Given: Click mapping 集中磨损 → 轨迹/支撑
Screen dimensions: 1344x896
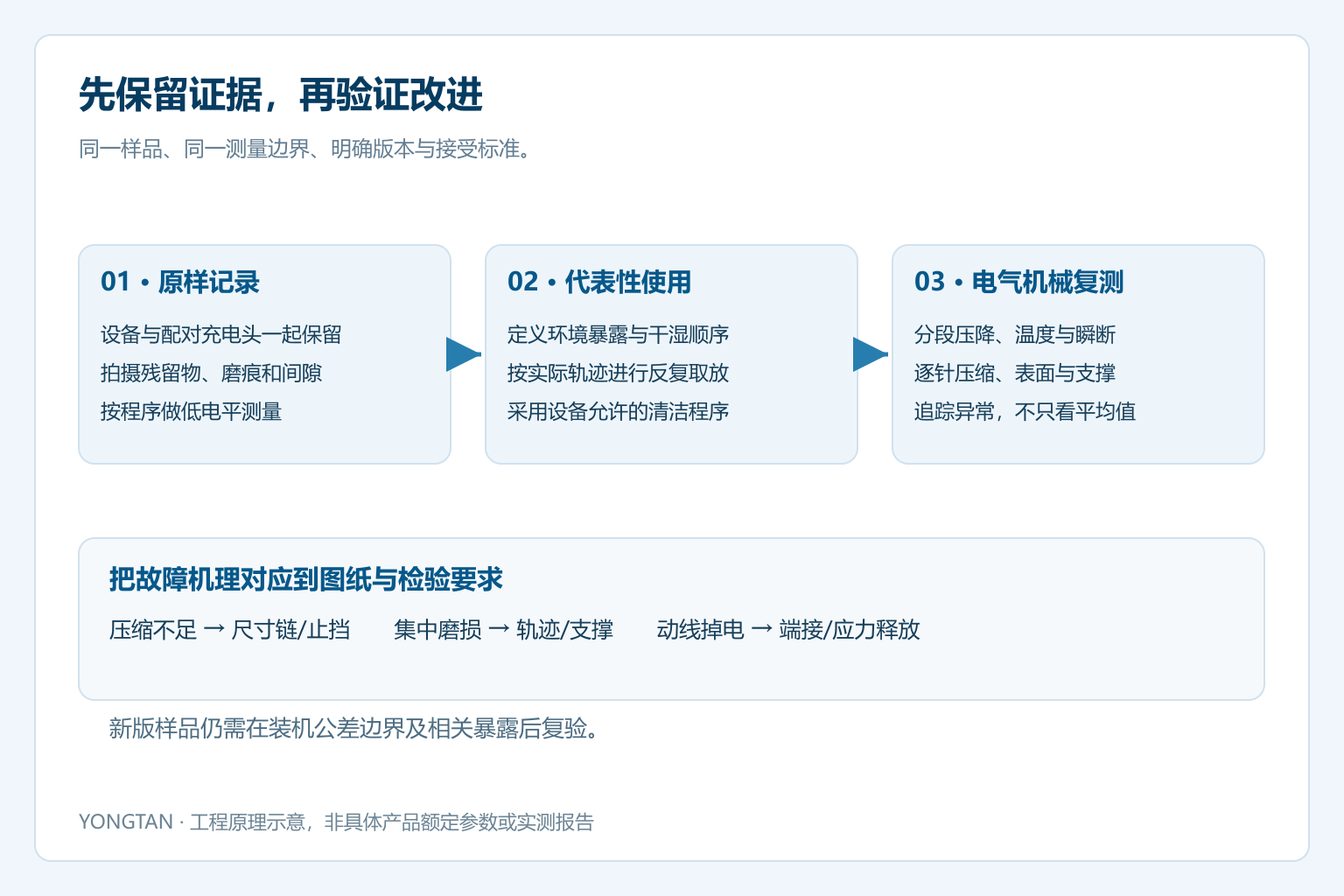Looking at the screenshot, I should [504, 630].
